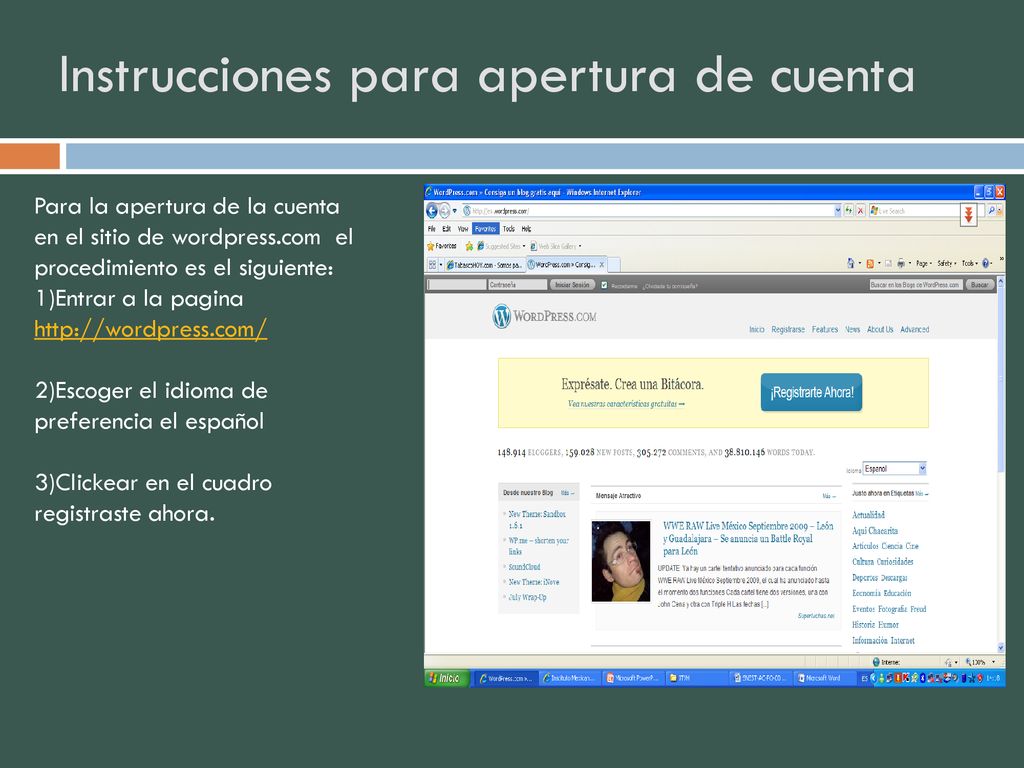1024x768 pixels.
Task: Open the ITM folder taskbar item
Action: point(695,679)
